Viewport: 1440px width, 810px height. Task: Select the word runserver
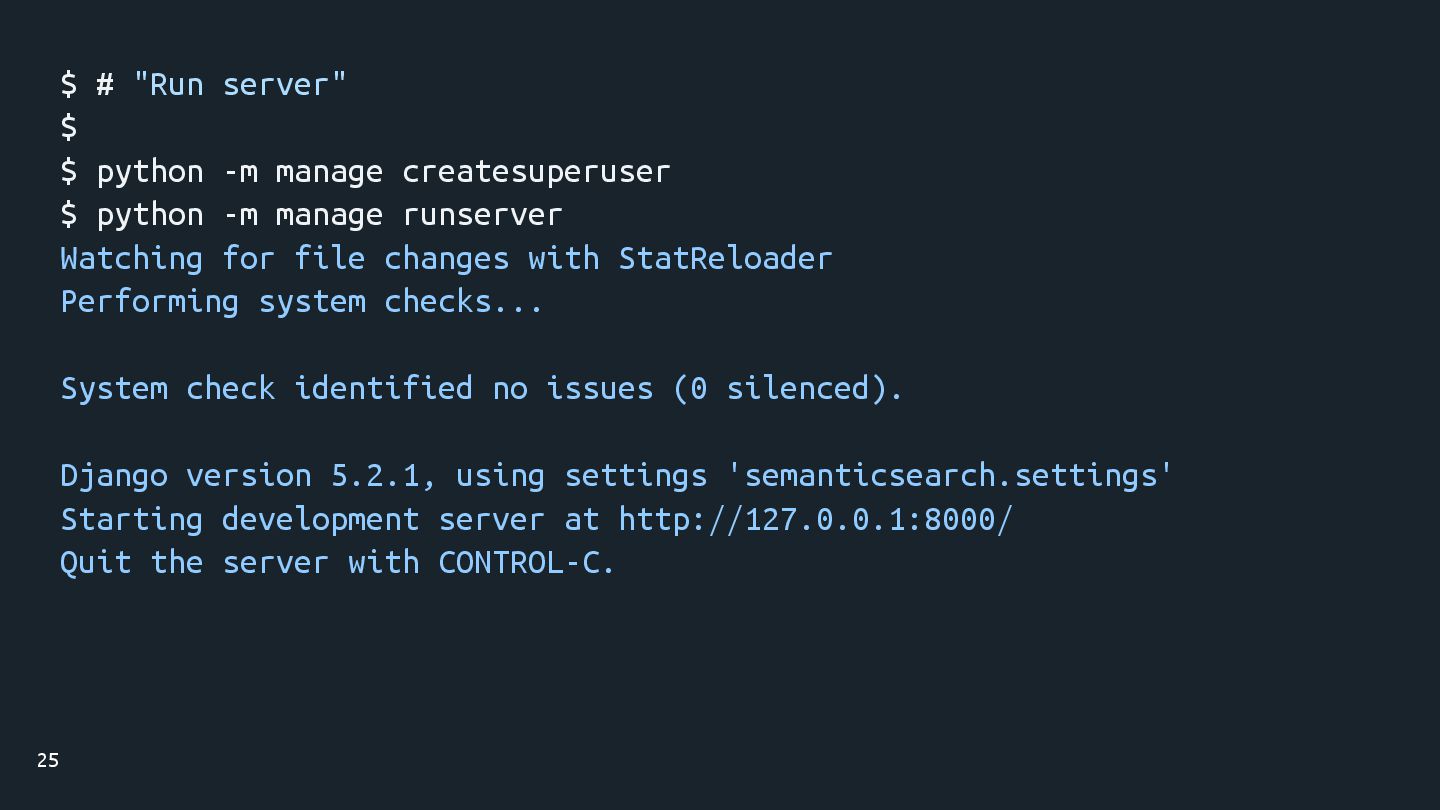click(482, 214)
